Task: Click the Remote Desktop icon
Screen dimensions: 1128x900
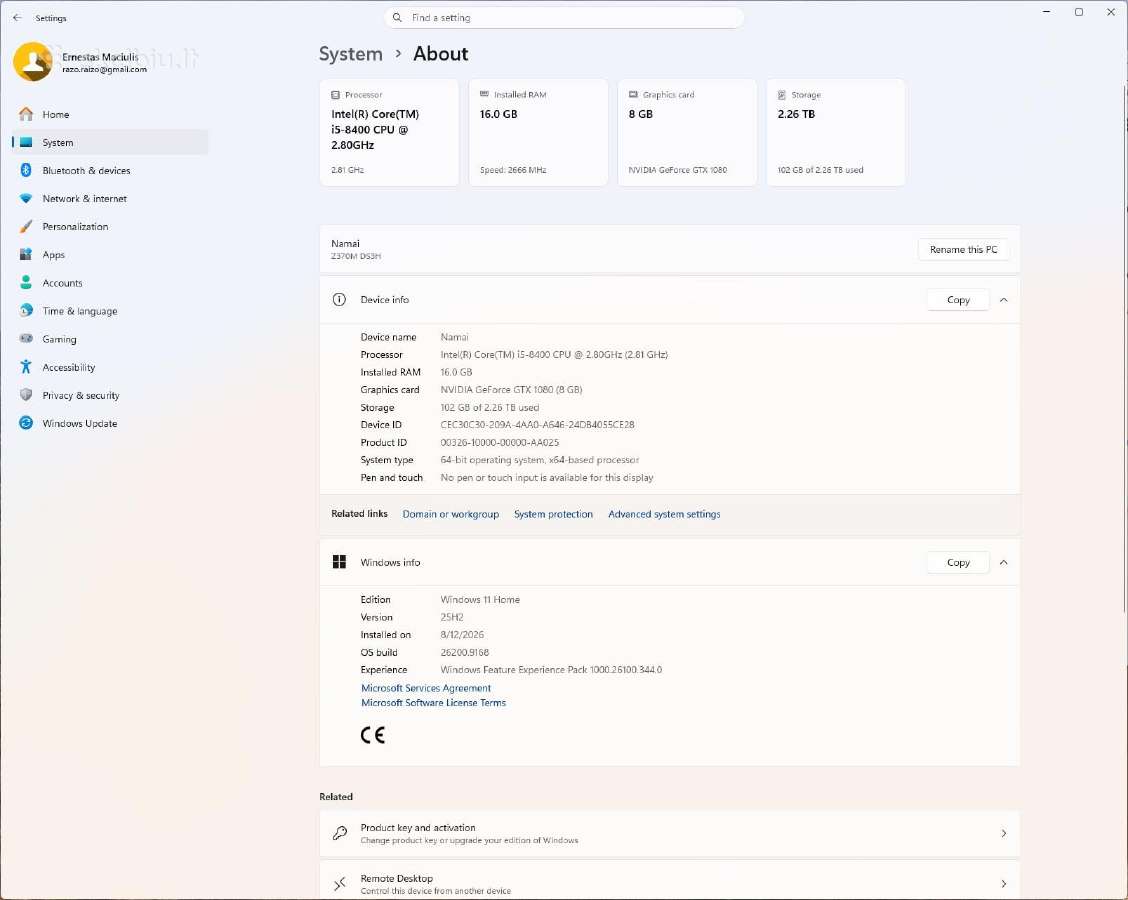Action: click(340, 883)
